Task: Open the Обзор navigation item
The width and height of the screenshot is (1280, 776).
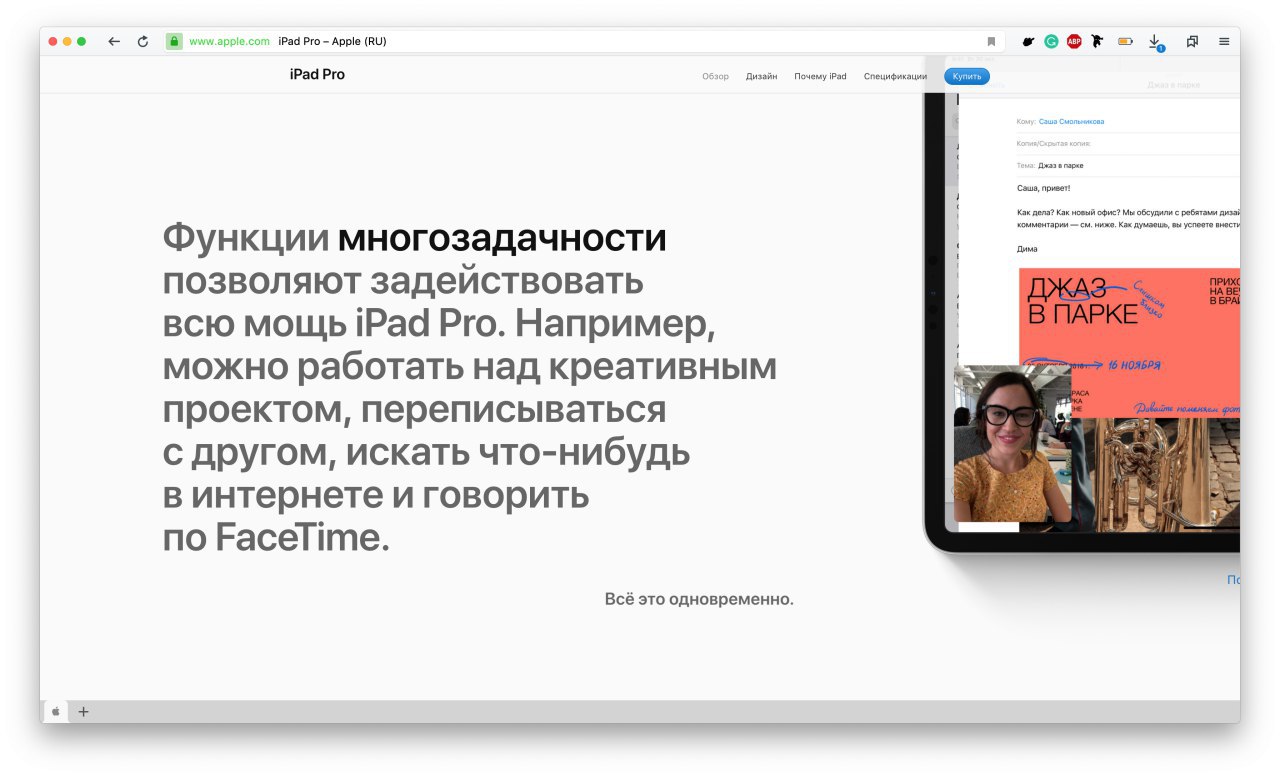Action: pos(715,76)
